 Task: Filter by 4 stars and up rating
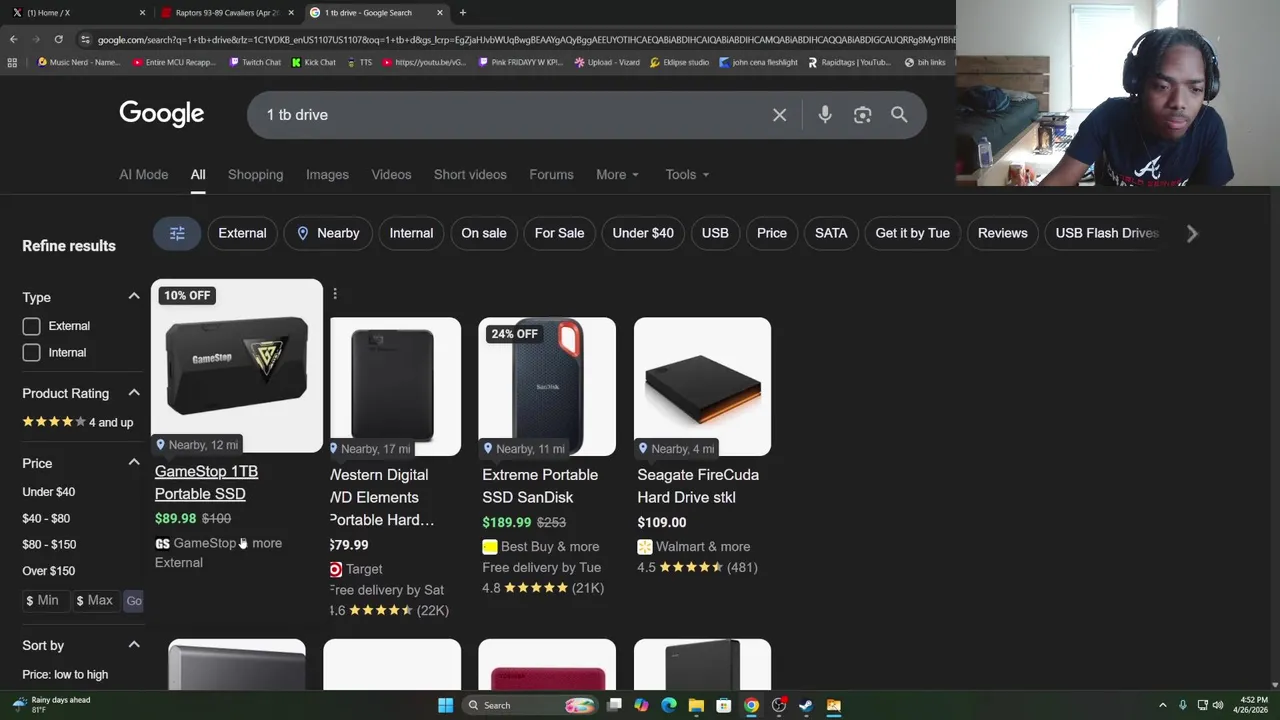77,422
